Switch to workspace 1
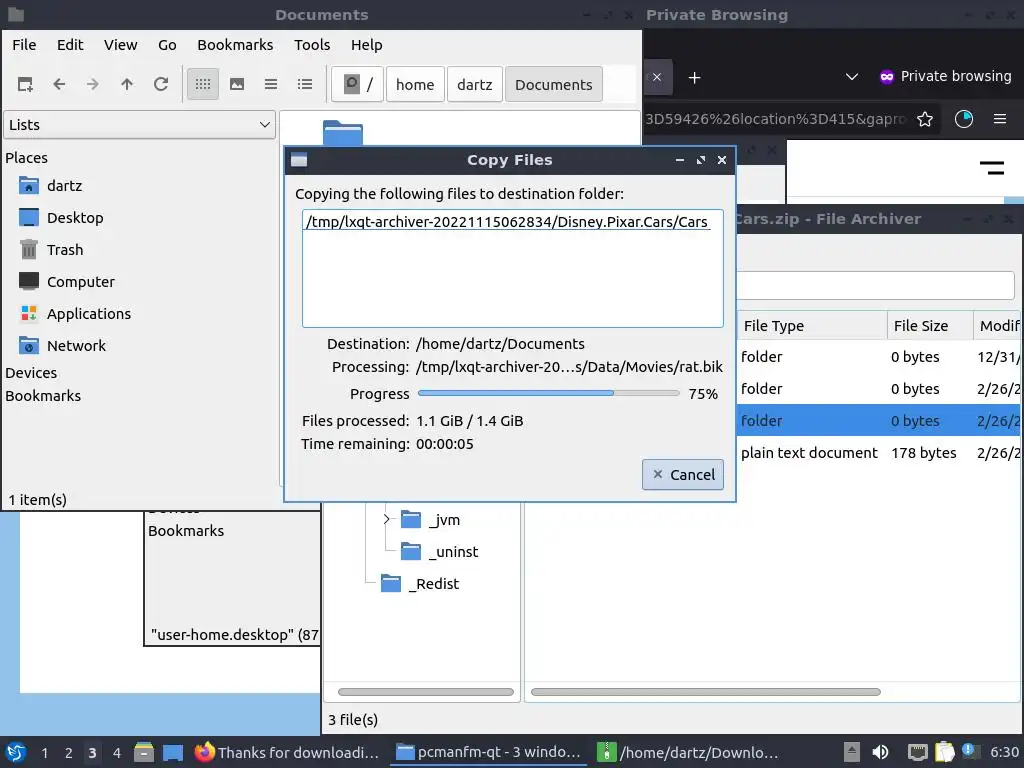1024x768 pixels. tap(44, 753)
